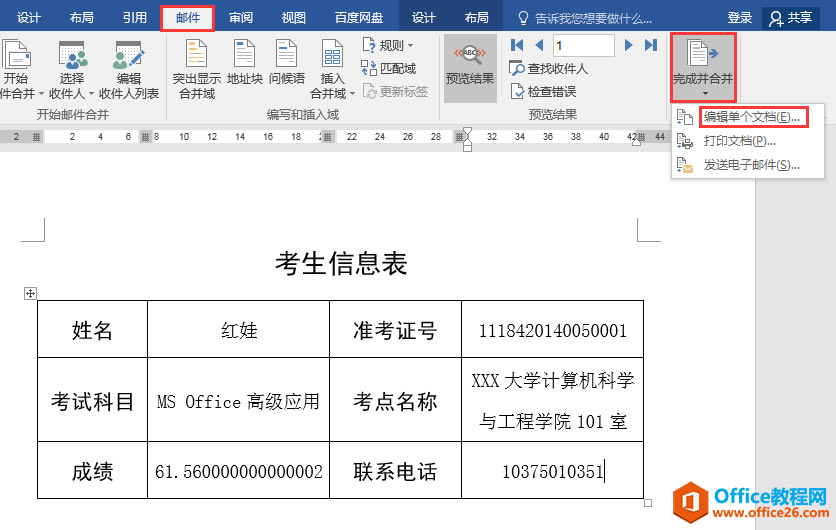
Task: Click the record number input field
Action: pos(584,45)
